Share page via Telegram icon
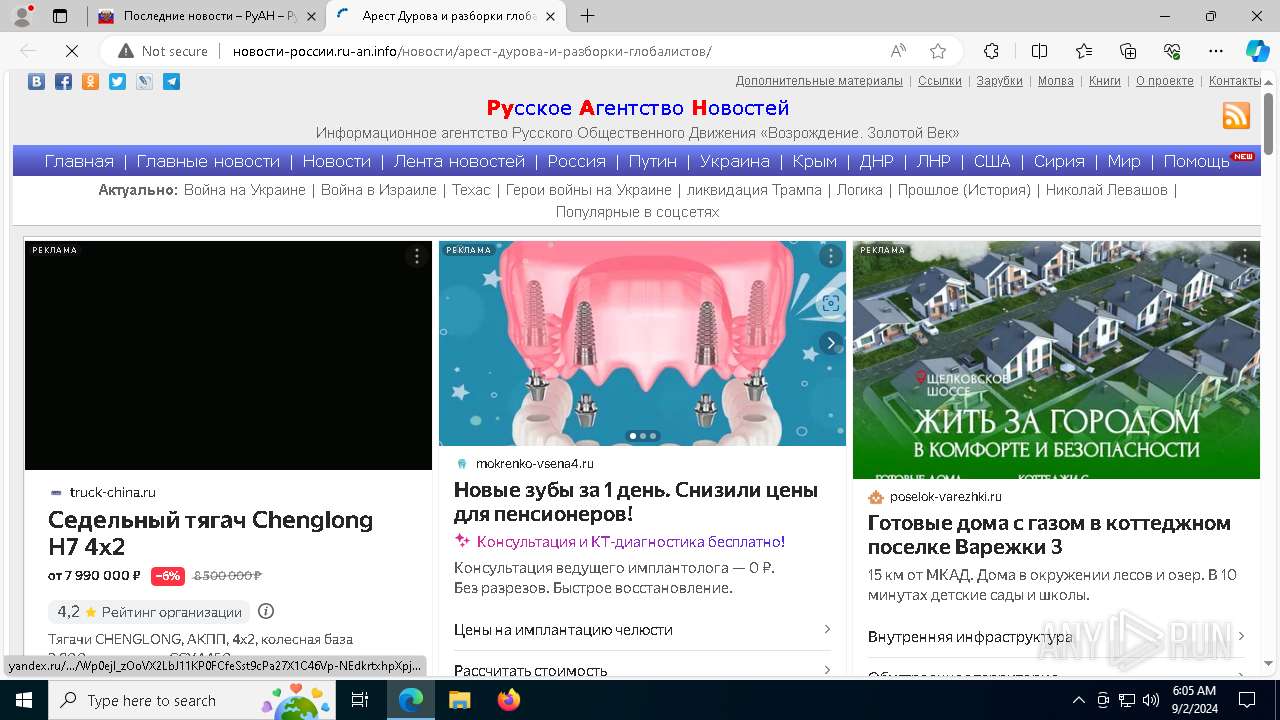 172,82
